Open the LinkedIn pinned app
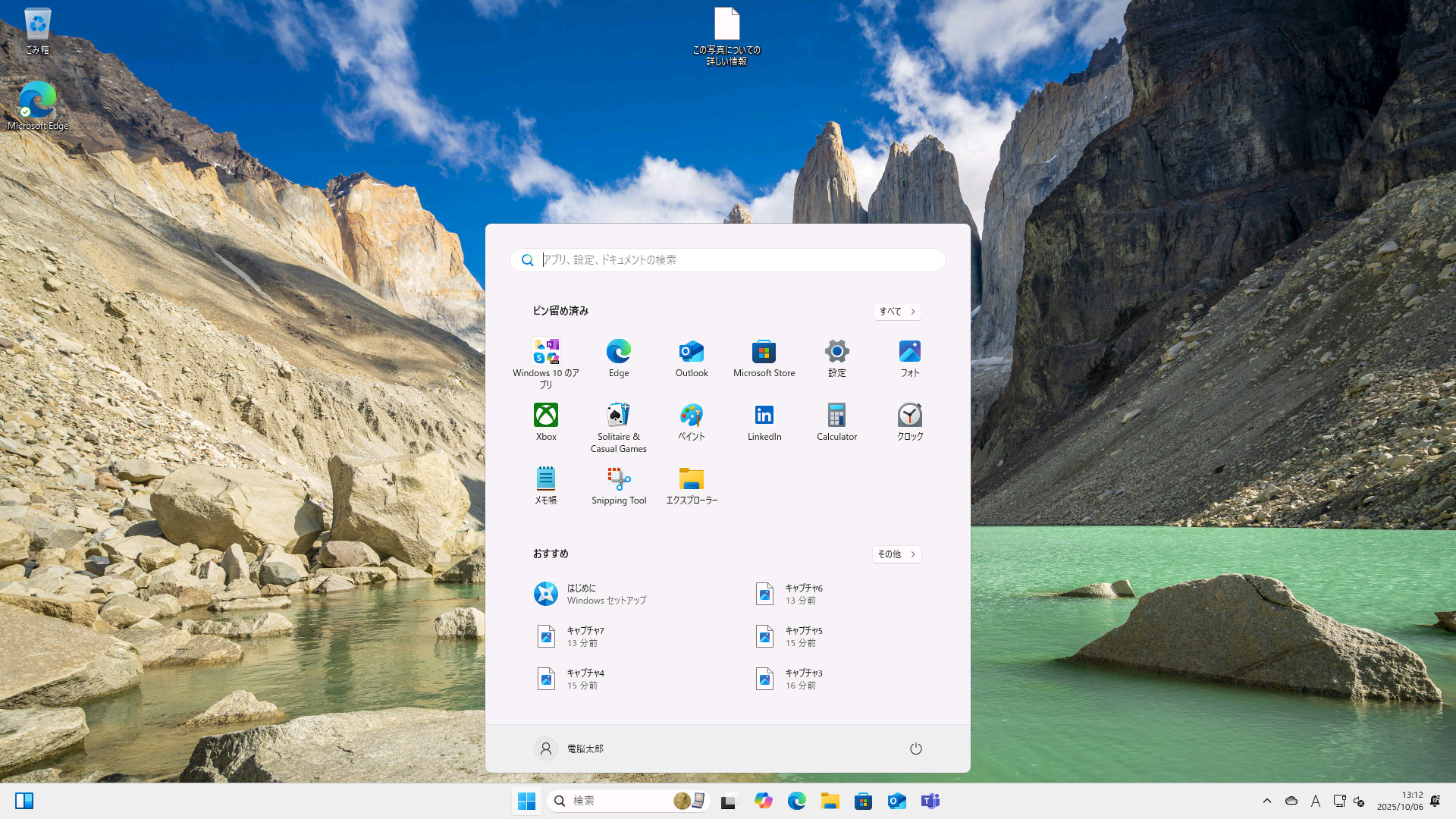Image resolution: width=1456 pixels, height=819 pixels. click(764, 422)
